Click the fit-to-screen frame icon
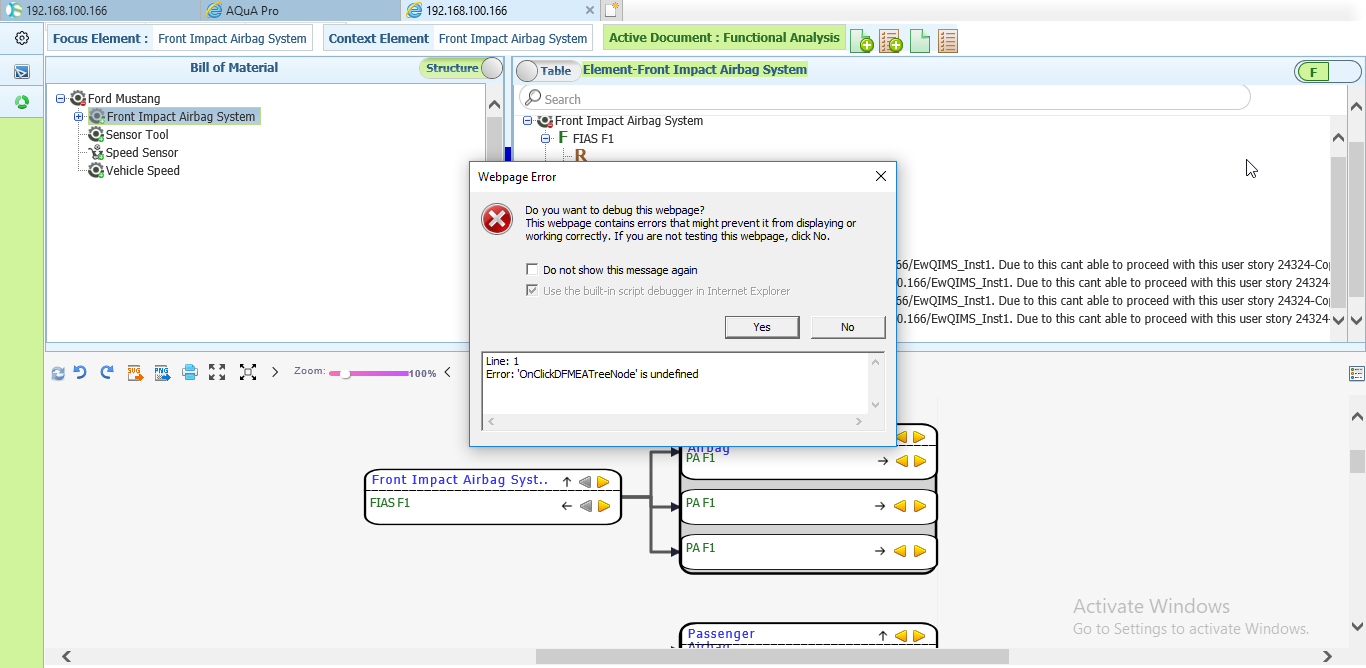This screenshot has height=668, width=1366. (x=248, y=373)
